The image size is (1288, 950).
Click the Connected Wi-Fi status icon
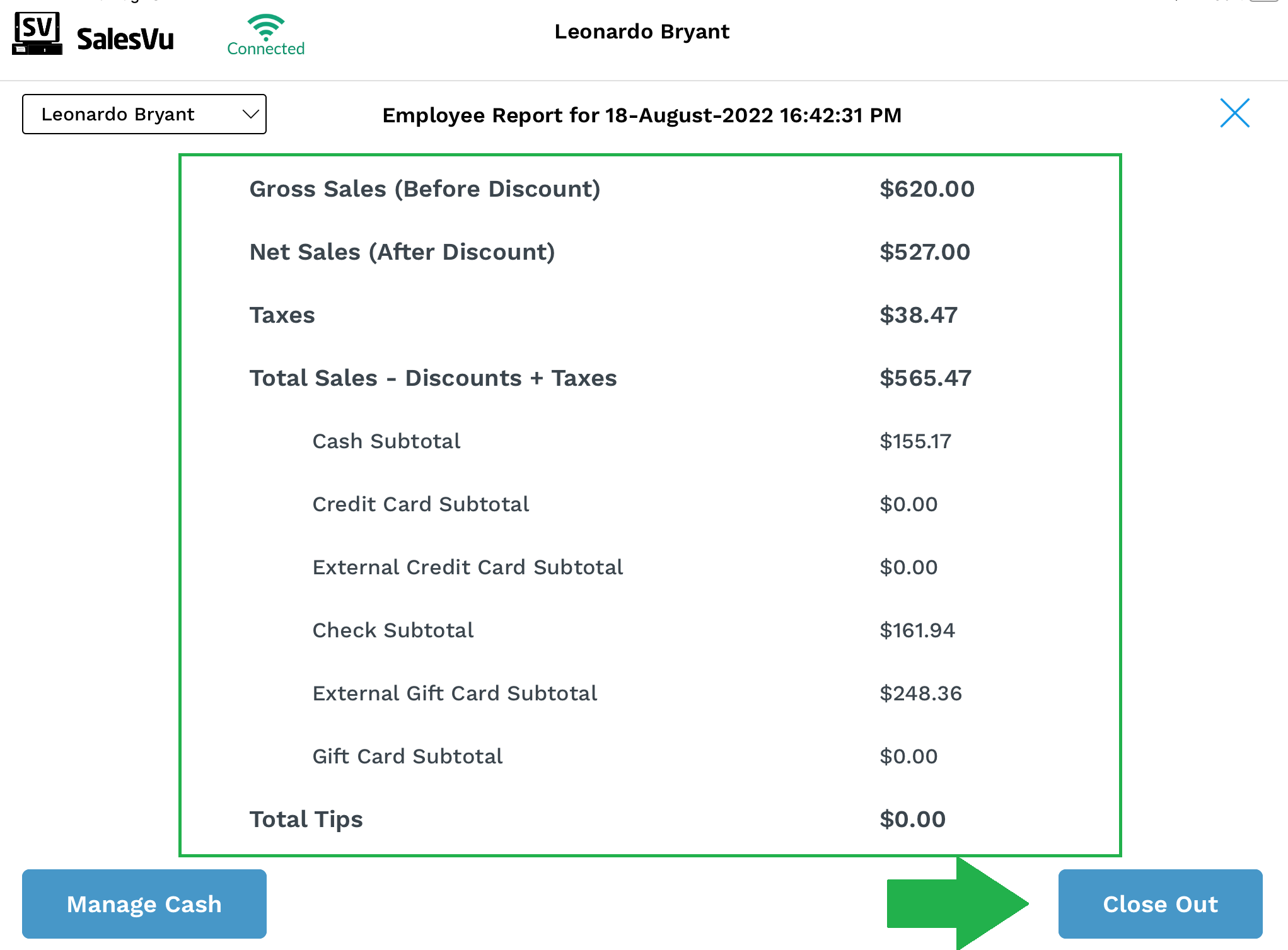coord(265,27)
